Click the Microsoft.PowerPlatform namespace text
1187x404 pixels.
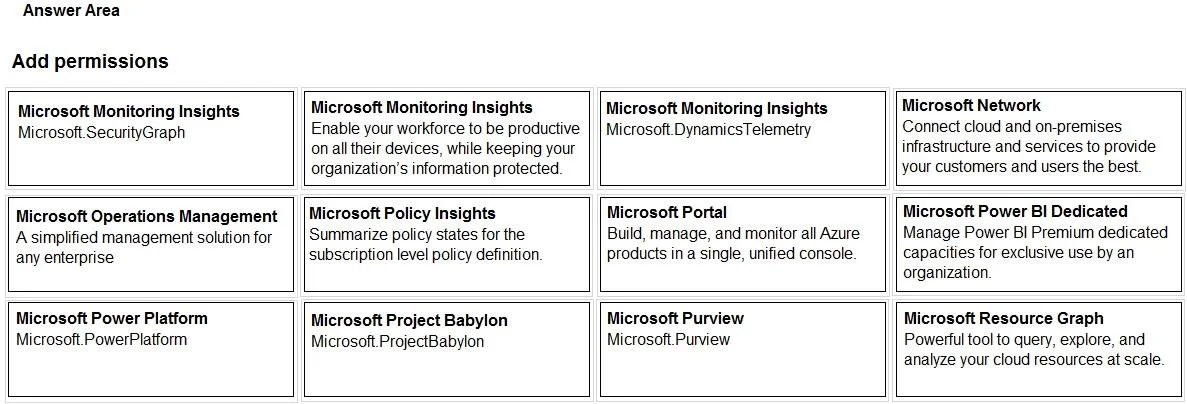pos(101,339)
